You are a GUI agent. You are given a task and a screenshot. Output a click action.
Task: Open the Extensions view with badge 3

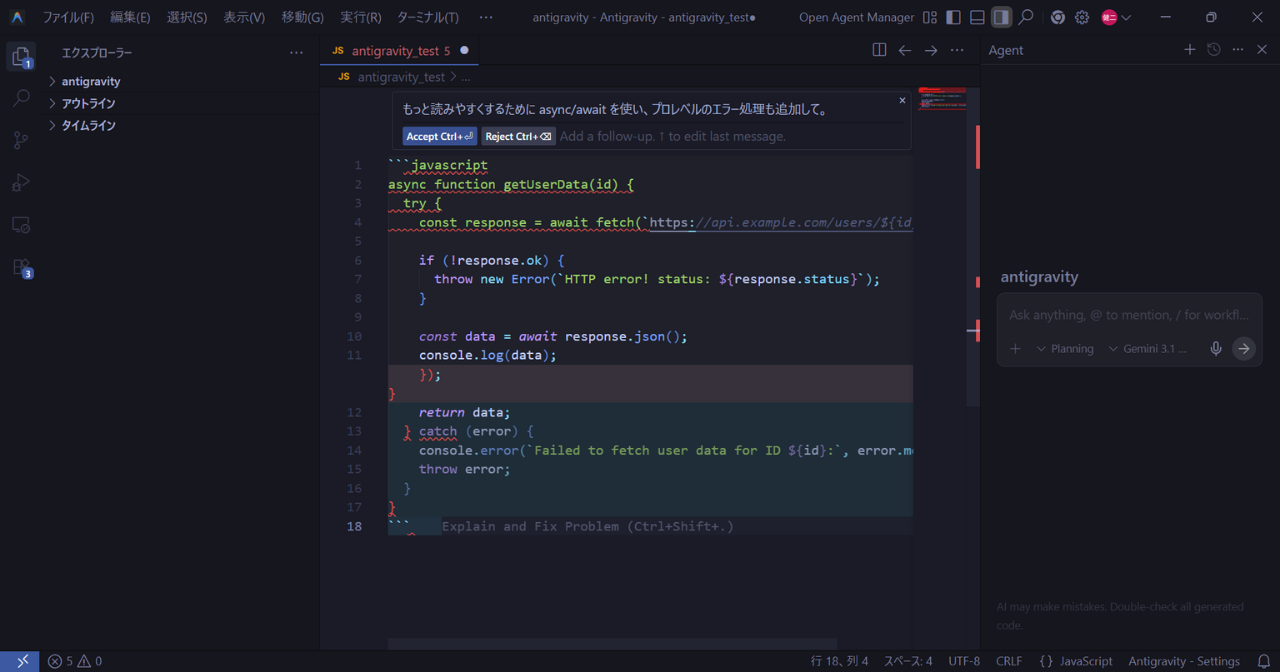point(21,267)
